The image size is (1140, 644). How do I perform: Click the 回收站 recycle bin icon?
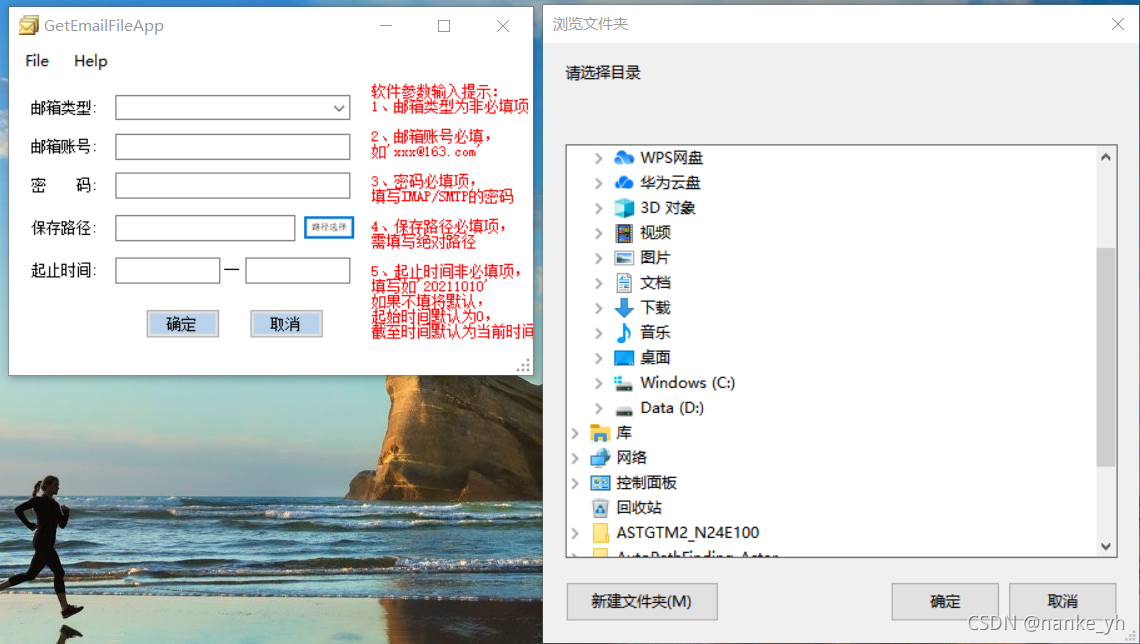coord(600,507)
